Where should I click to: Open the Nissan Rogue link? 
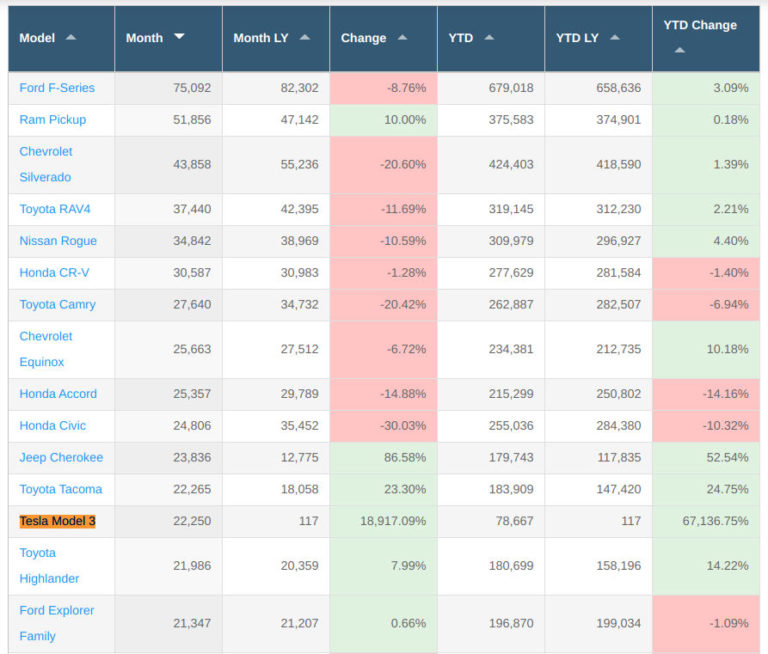58,241
